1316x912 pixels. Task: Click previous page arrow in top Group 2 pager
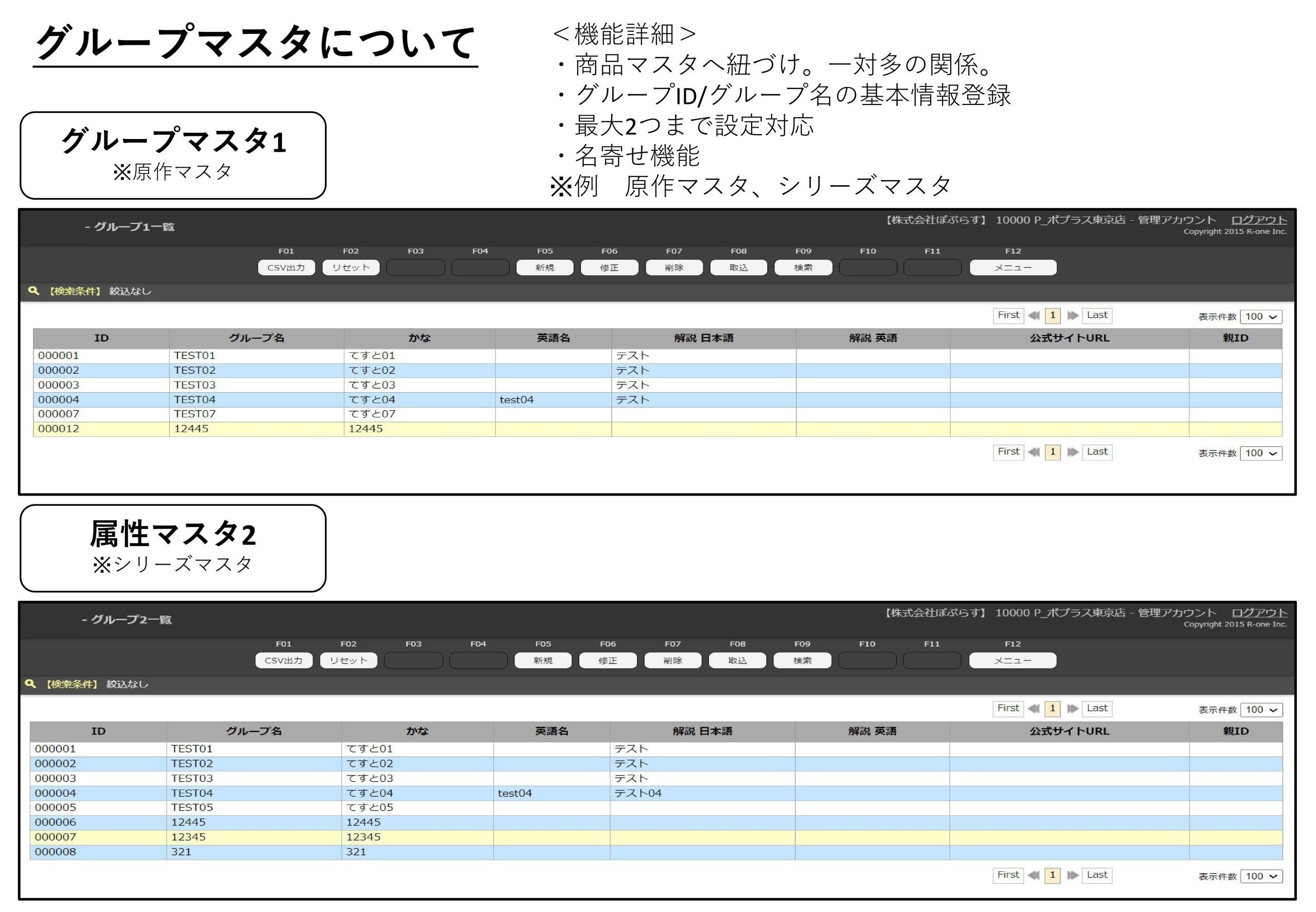coord(1033,709)
